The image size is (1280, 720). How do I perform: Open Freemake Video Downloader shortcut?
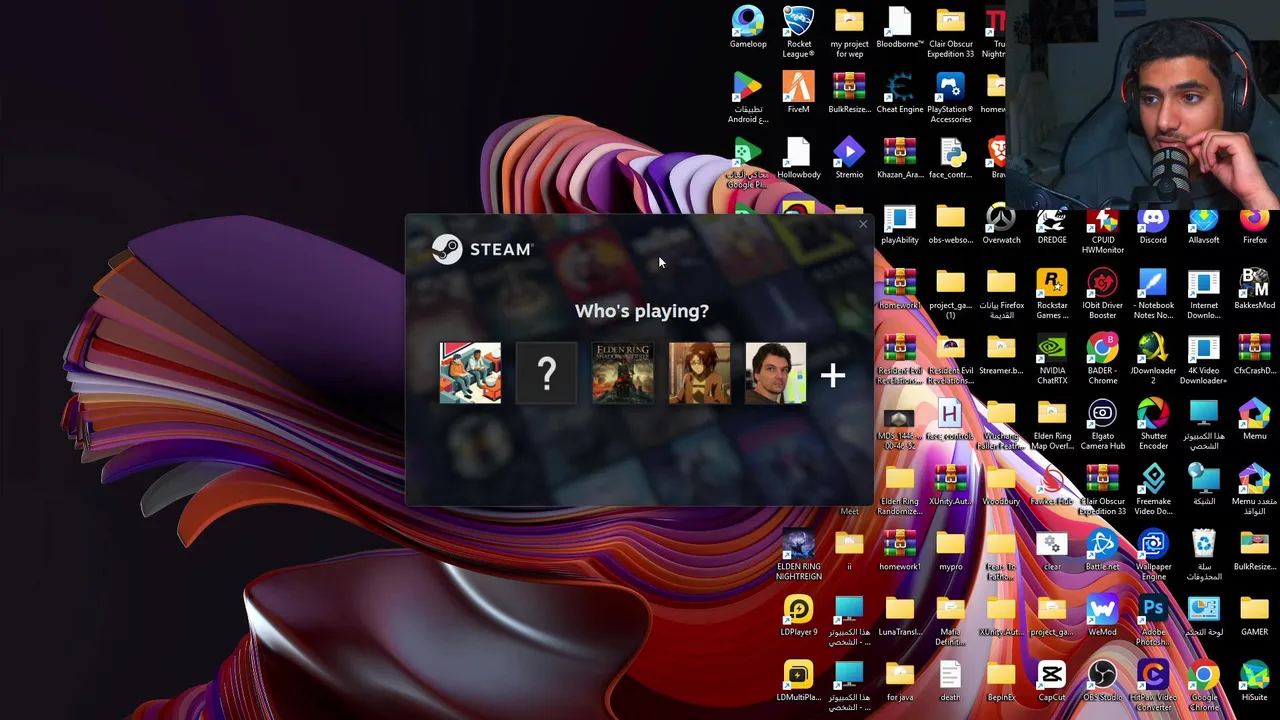tap(1153, 490)
